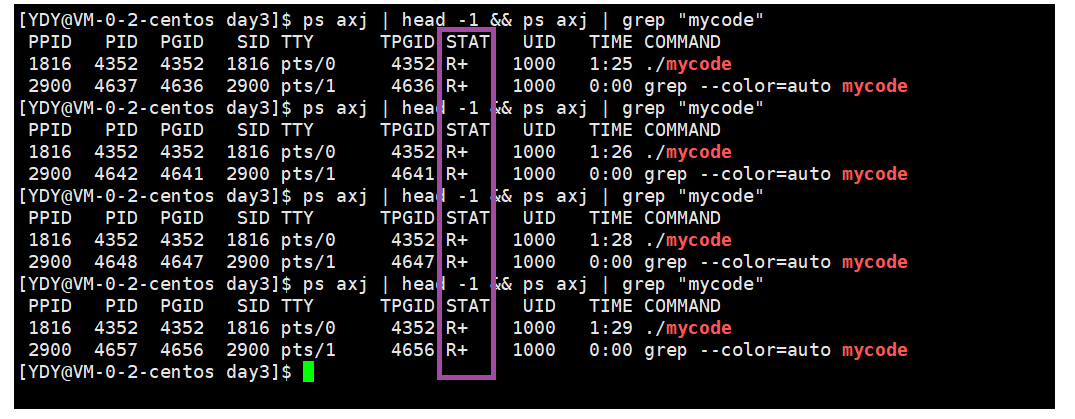Click grep --color=auto command in PID 4657 row
The width and height of the screenshot is (1075, 419).
pyautogui.click(x=775, y=350)
